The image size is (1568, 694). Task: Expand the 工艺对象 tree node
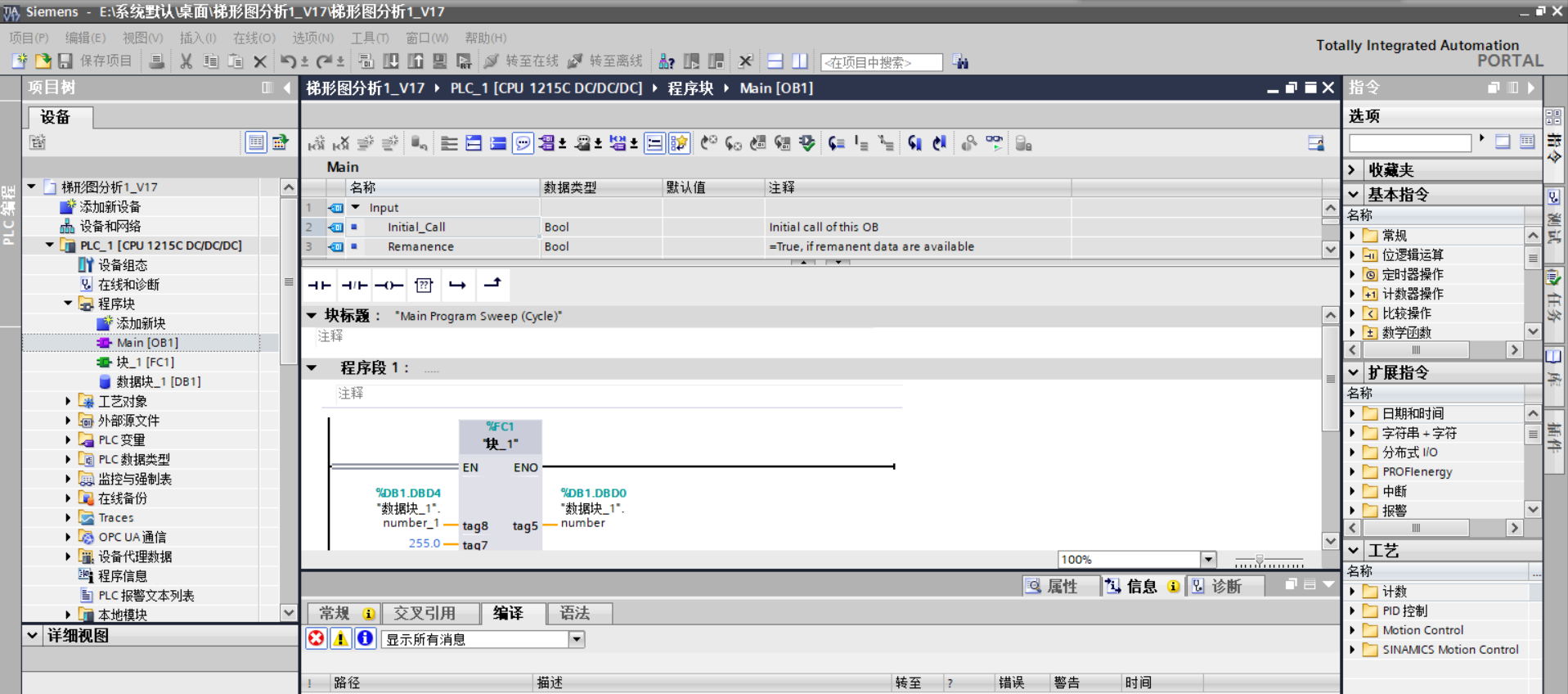point(68,400)
